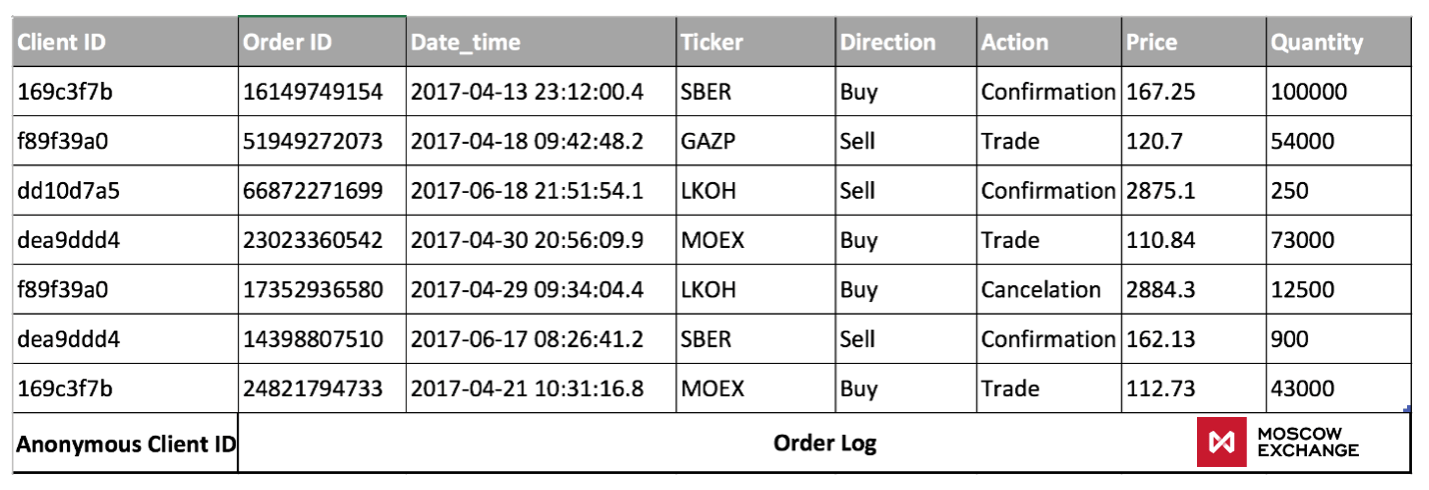Click the Cancelation action cell
This screenshot has width=1429, height=490.
click(x=1049, y=290)
